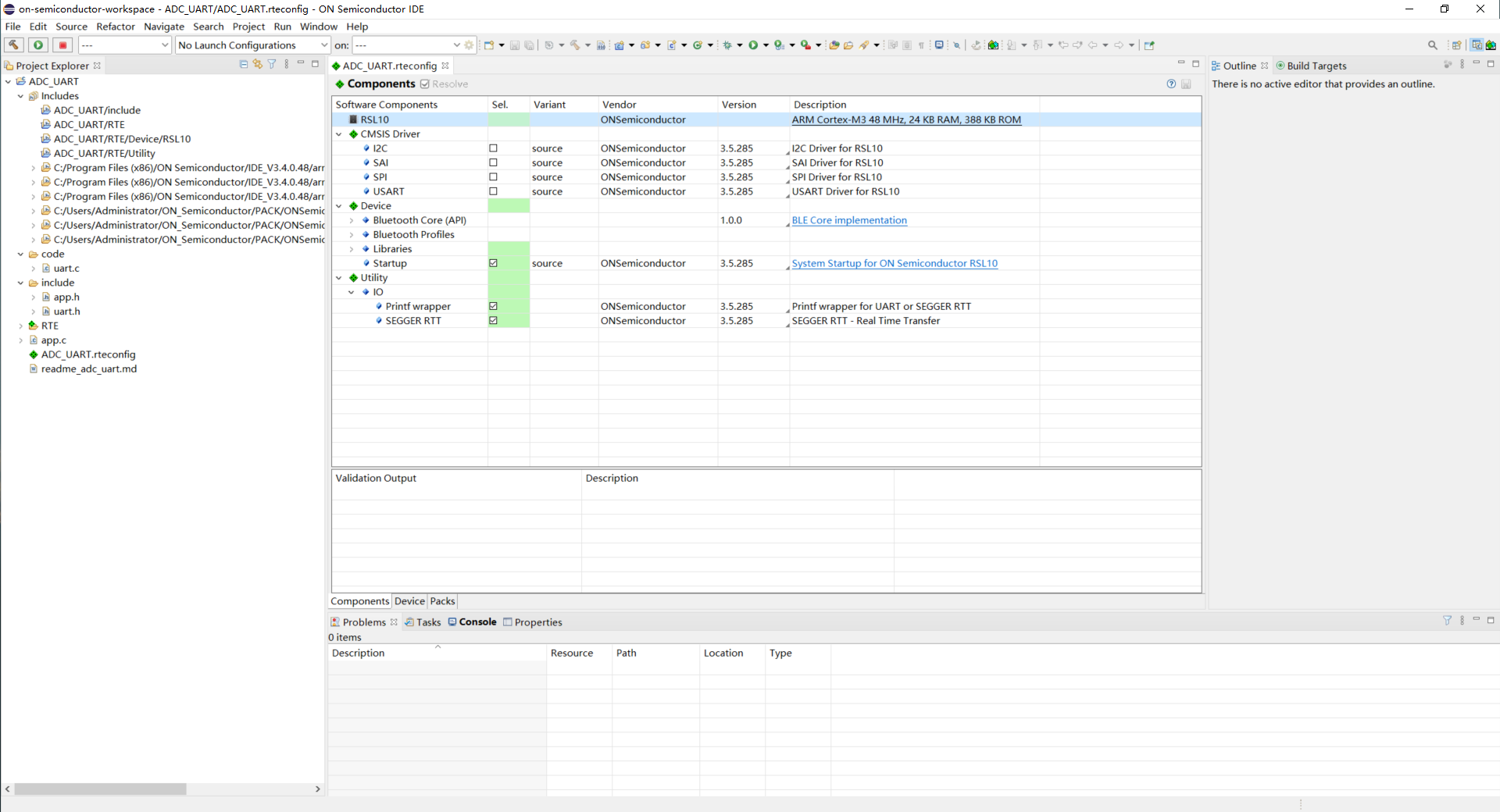
Task: Select readme_adc_uart.md file
Action: tap(88, 369)
